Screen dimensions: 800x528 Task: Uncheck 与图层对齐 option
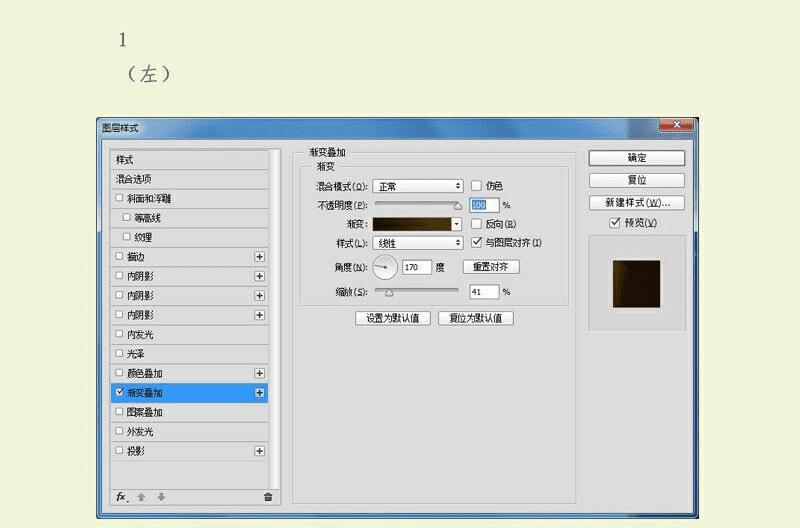click(x=476, y=242)
